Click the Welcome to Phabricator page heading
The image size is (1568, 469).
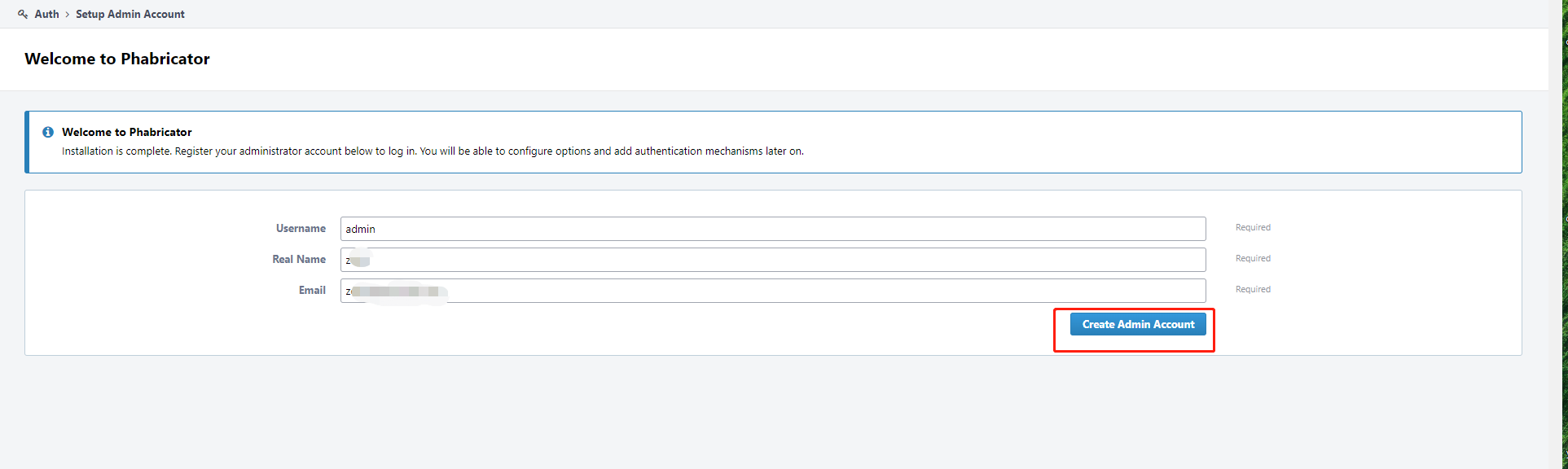pyautogui.click(x=117, y=59)
